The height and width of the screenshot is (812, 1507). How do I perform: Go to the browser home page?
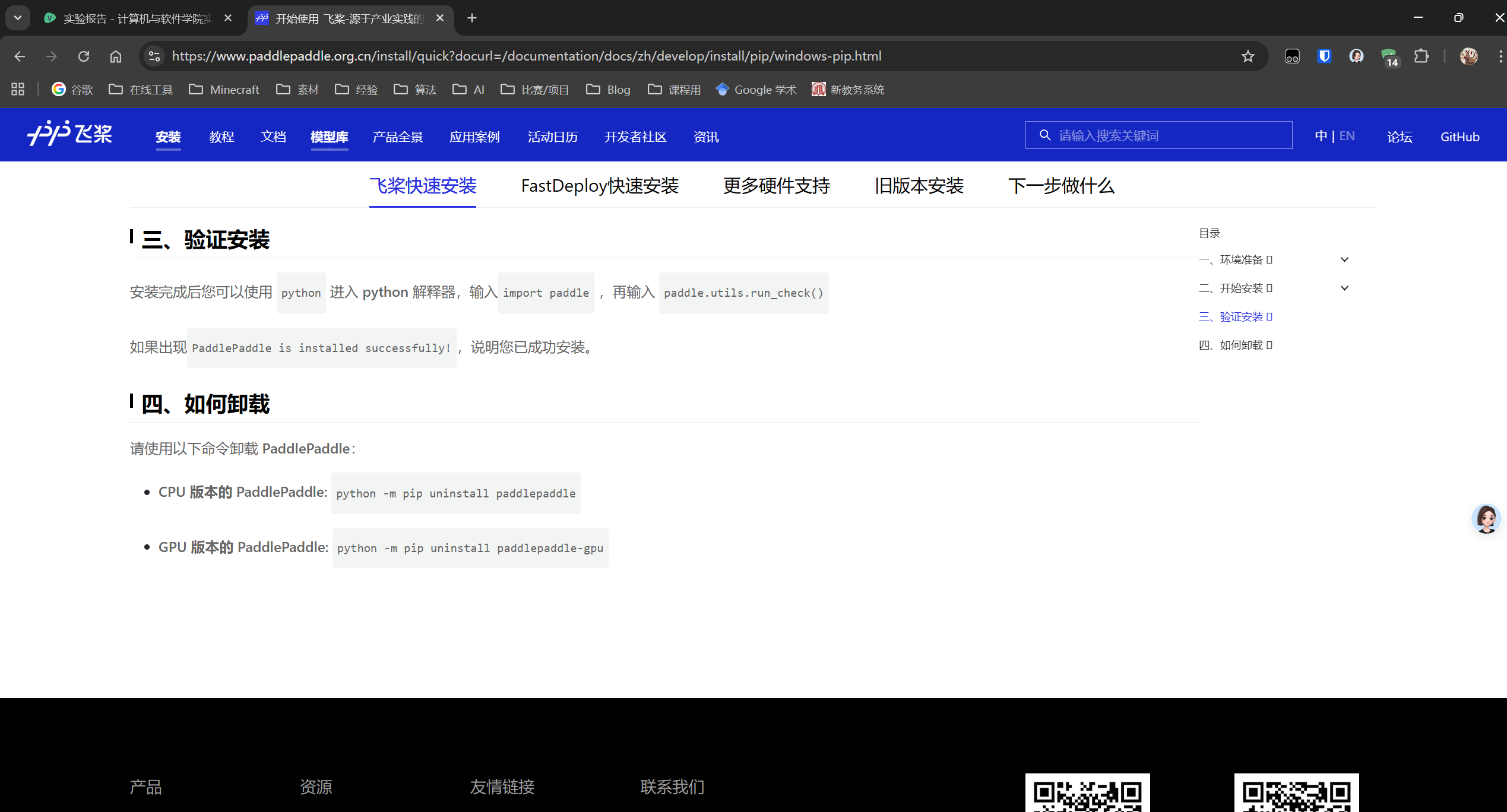[115, 56]
